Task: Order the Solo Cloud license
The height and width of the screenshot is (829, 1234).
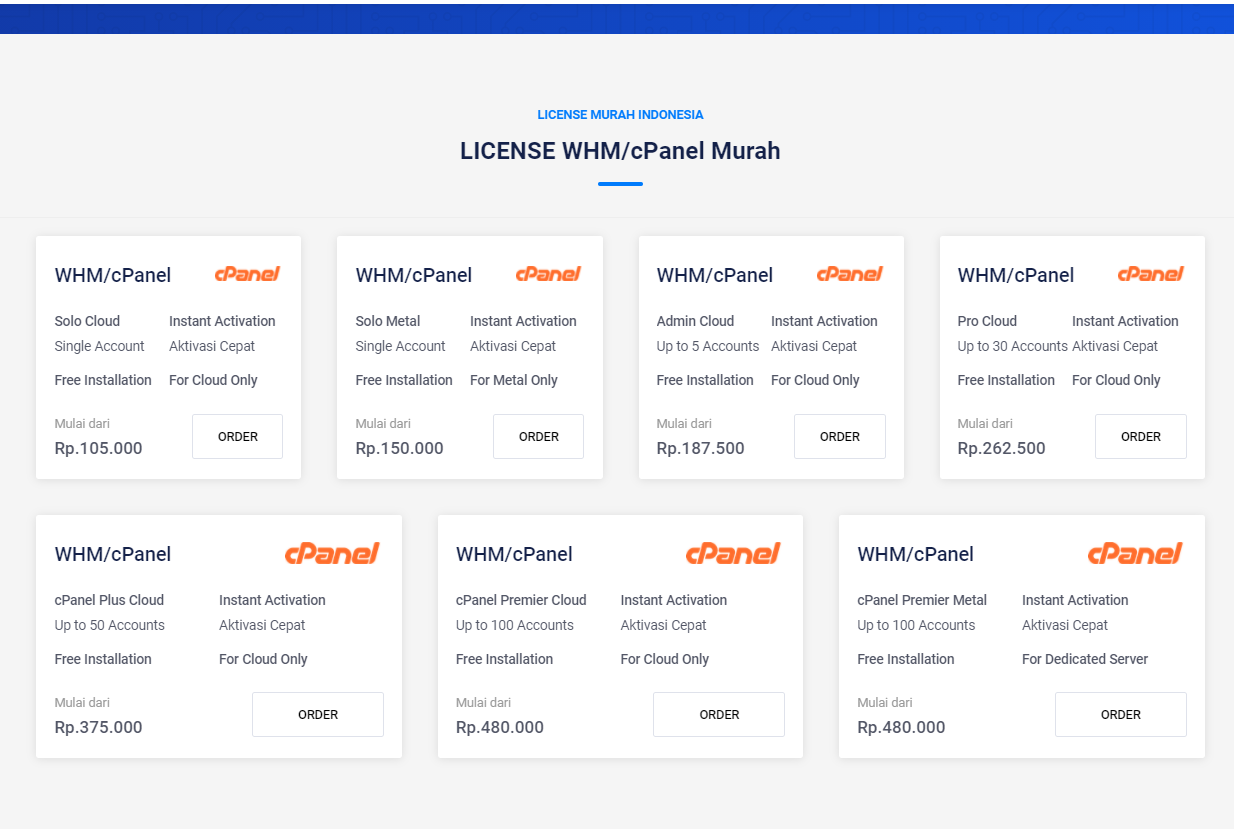Action: (x=238, y=437)
